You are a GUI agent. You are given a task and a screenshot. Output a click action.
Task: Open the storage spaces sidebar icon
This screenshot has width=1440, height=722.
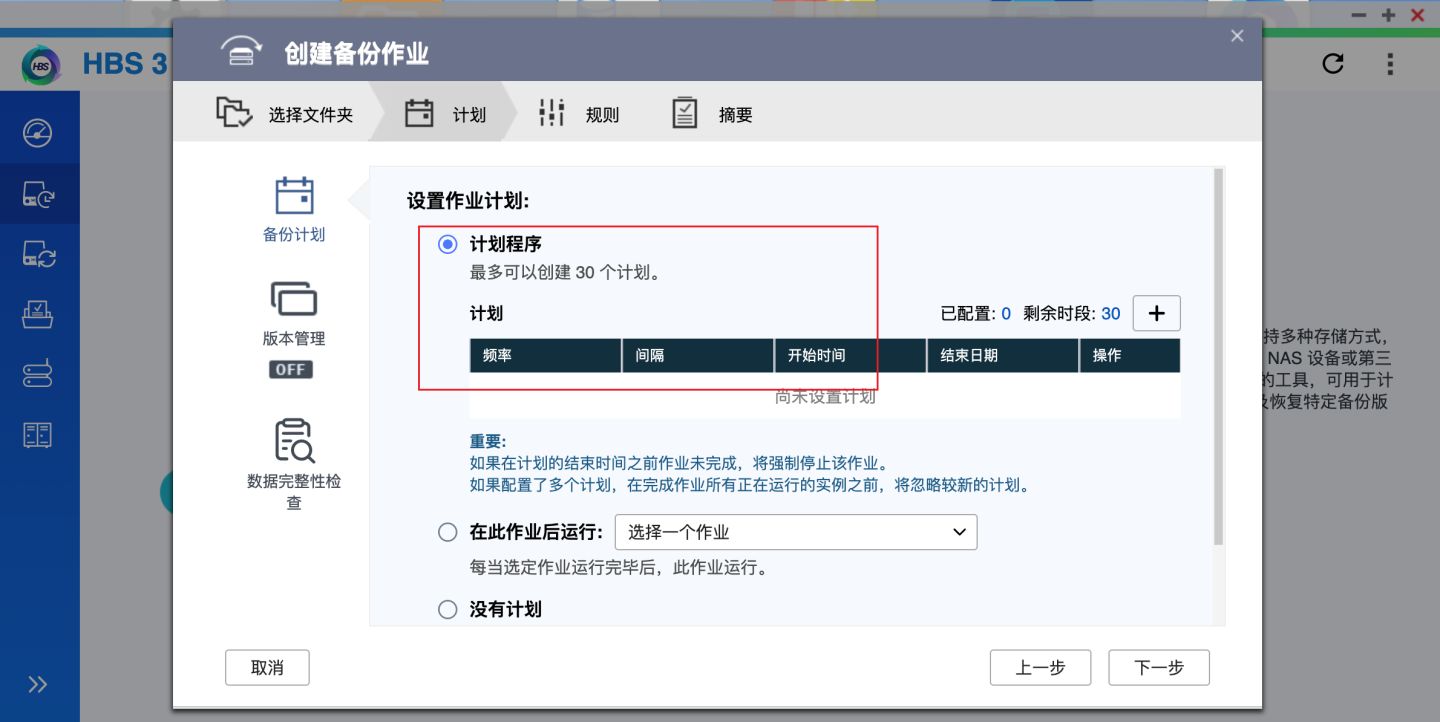tap(39, 373)
